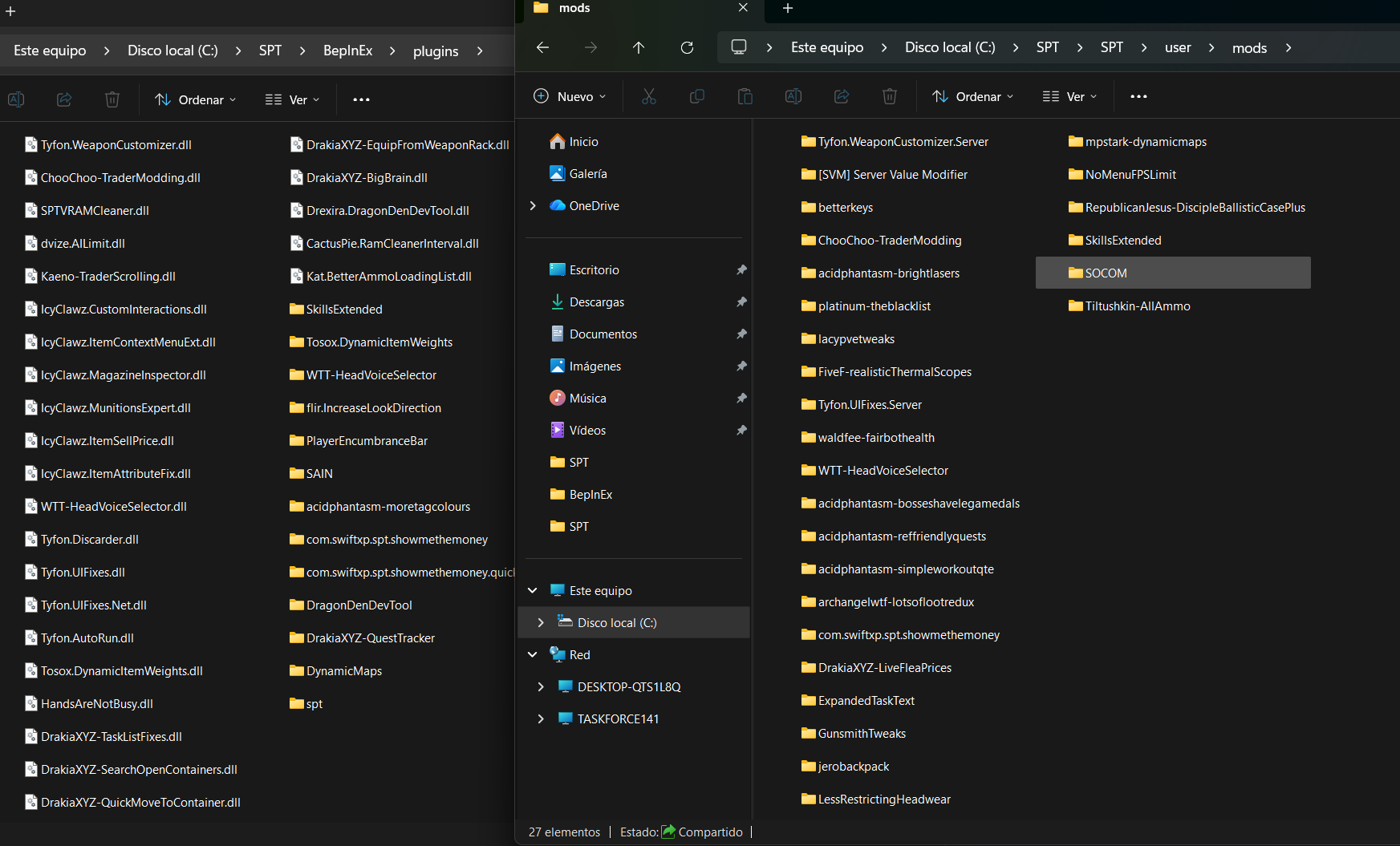Screen dimensions: 1400x846
Task: Click the Delete trash icon in the mods toolbar
Action: point(890,96)
